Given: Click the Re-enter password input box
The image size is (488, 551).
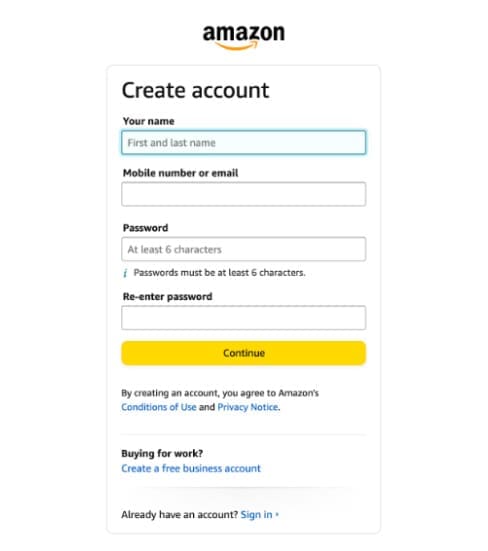Looking at the screenshot, I should point(243,318).
